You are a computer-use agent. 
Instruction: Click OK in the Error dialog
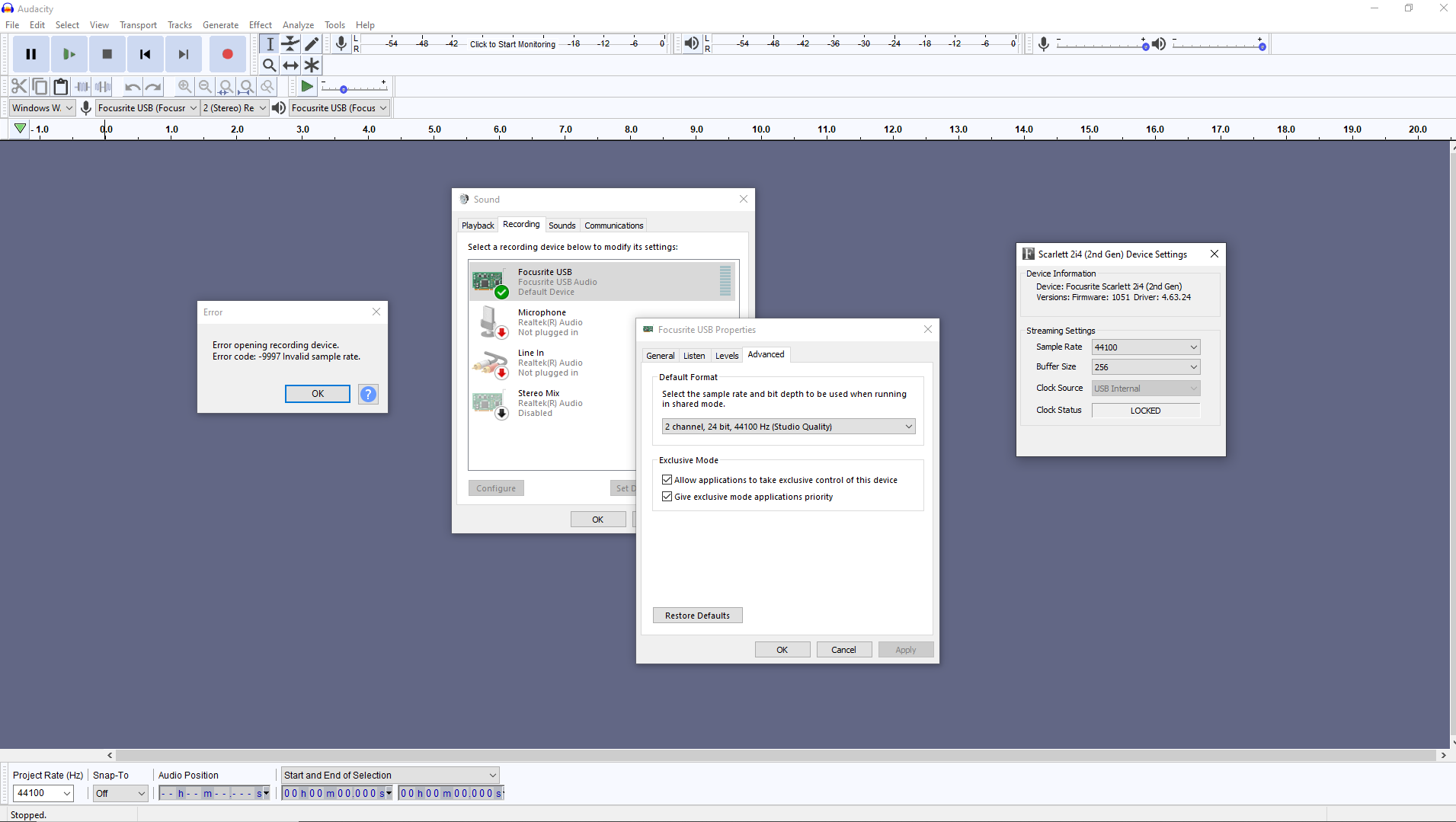(318, 394)
